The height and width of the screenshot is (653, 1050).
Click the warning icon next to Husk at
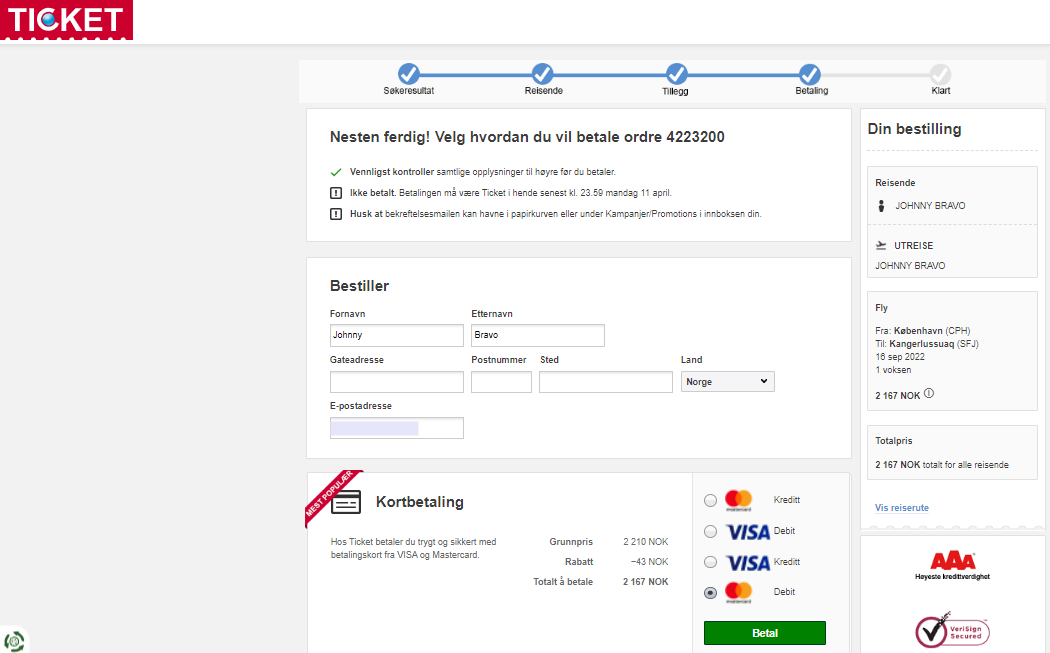tap(336, 214)
